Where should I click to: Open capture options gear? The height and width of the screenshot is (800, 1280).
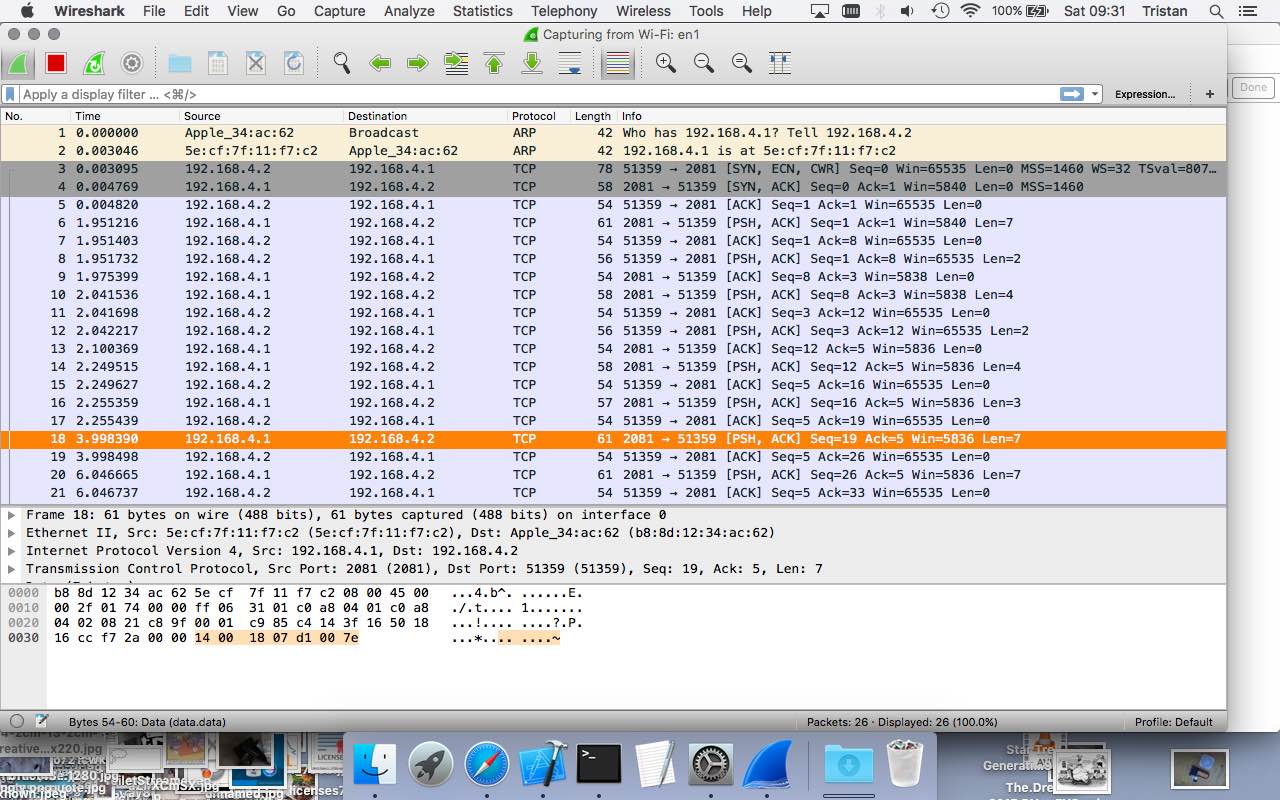[x=132, y=64]
